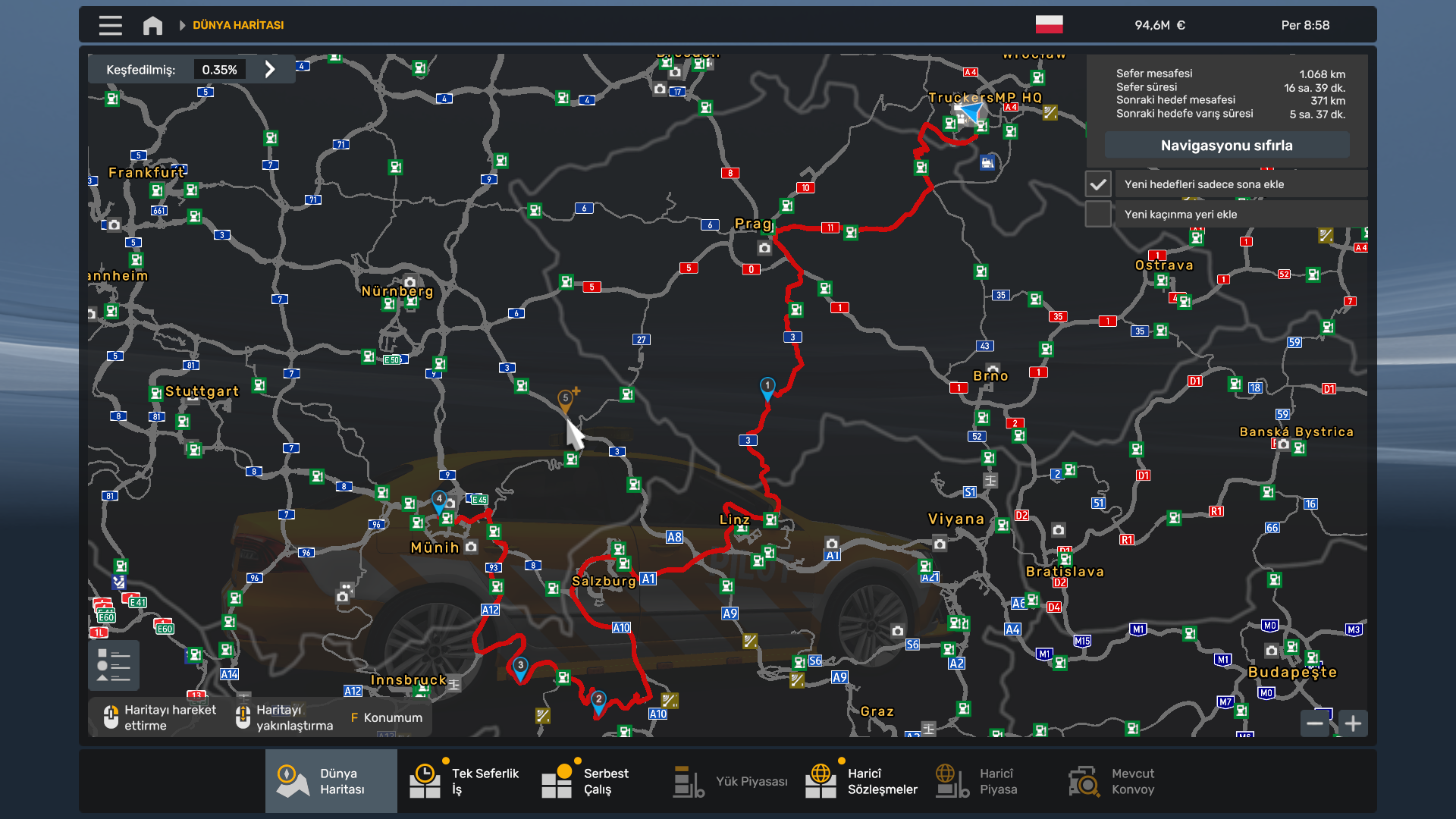1456x819 pixels.
Task: Click the home icon
Action: [152, 25]
